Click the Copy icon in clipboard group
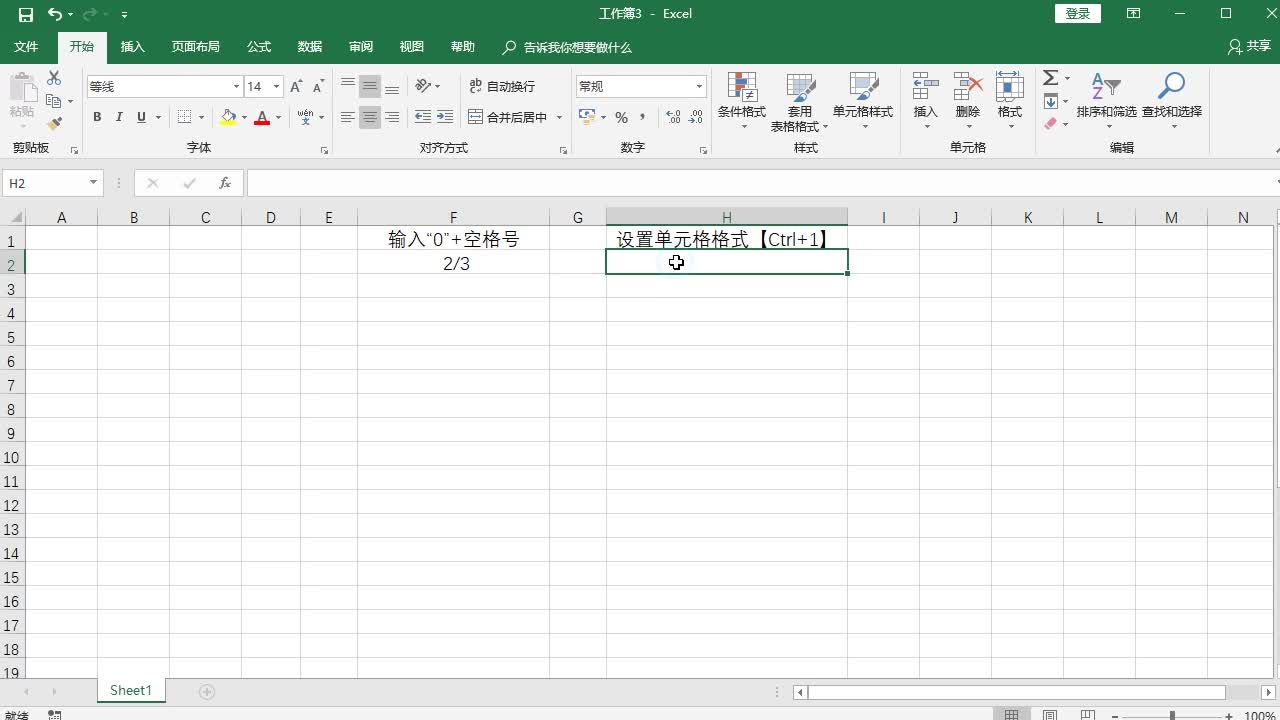Image resolution: width=1280 pixels, height=720 pixels. tap(54, 101)
